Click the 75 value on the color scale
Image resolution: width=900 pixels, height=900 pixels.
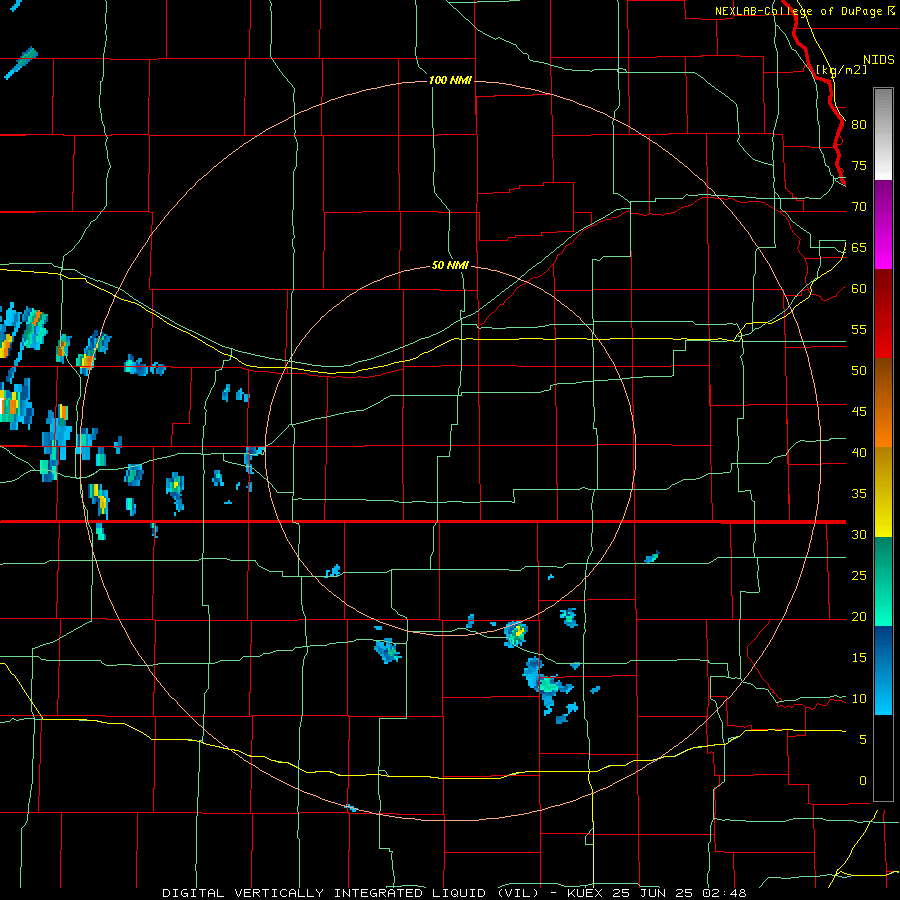tap(859, 165)
